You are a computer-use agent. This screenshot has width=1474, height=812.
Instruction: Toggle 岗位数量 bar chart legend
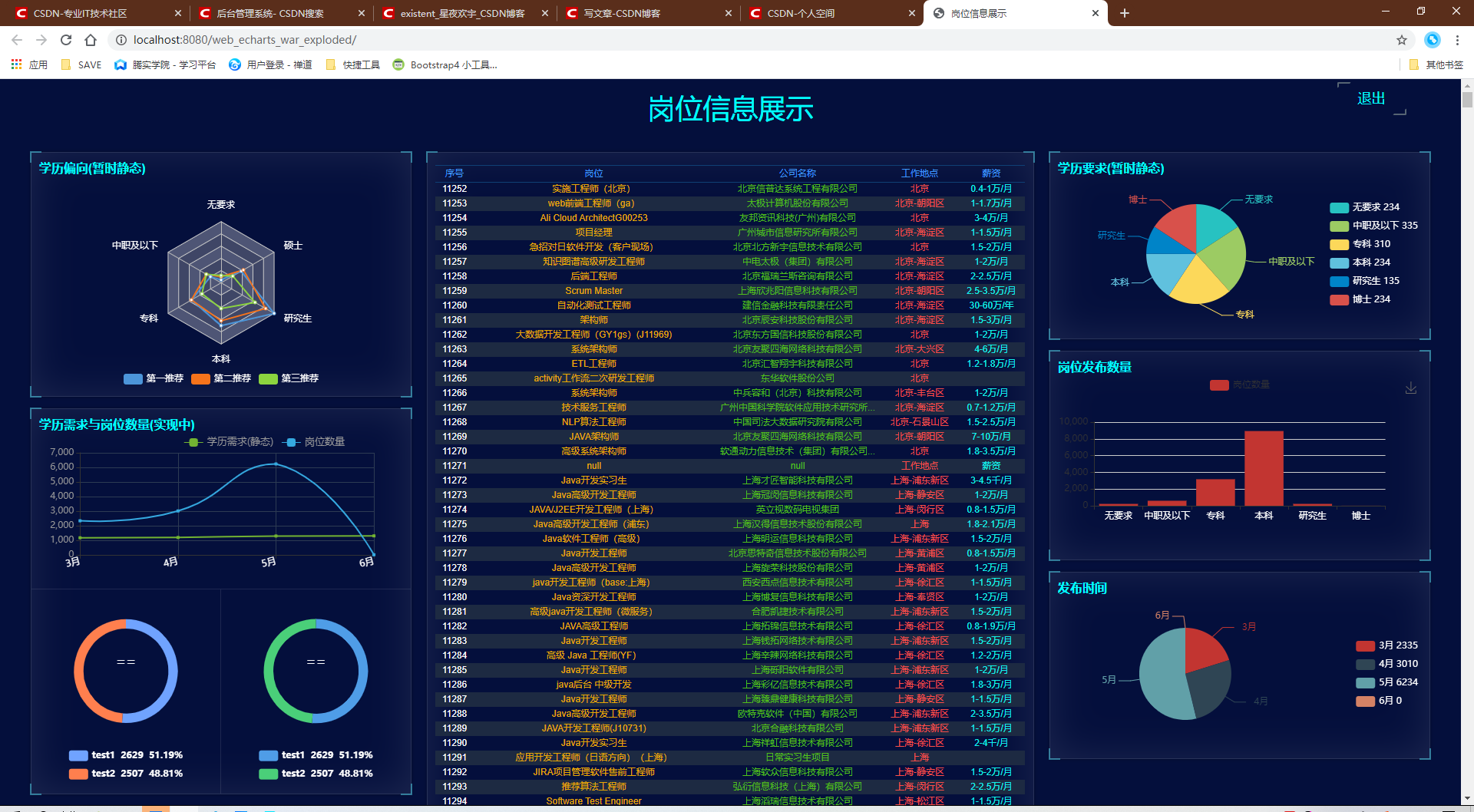(x=1240, y=385)
